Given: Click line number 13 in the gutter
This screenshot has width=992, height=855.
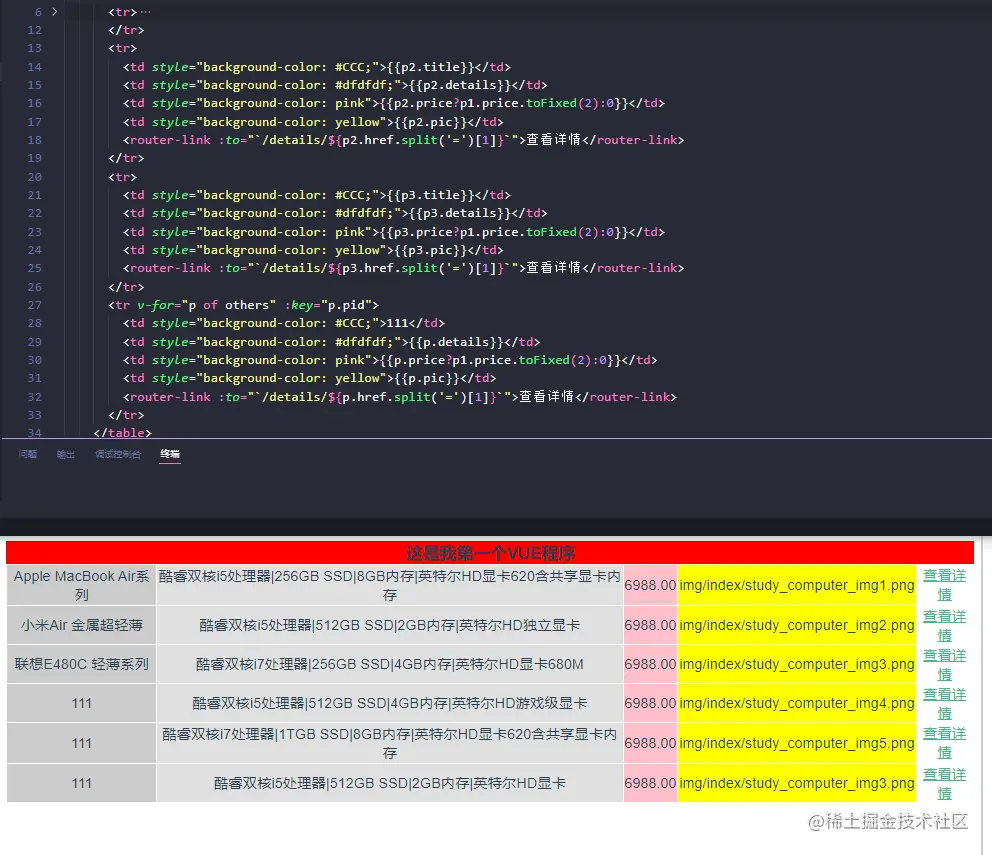Looking at the screenshot, I should pyautogui.click(x=35, y=48).
